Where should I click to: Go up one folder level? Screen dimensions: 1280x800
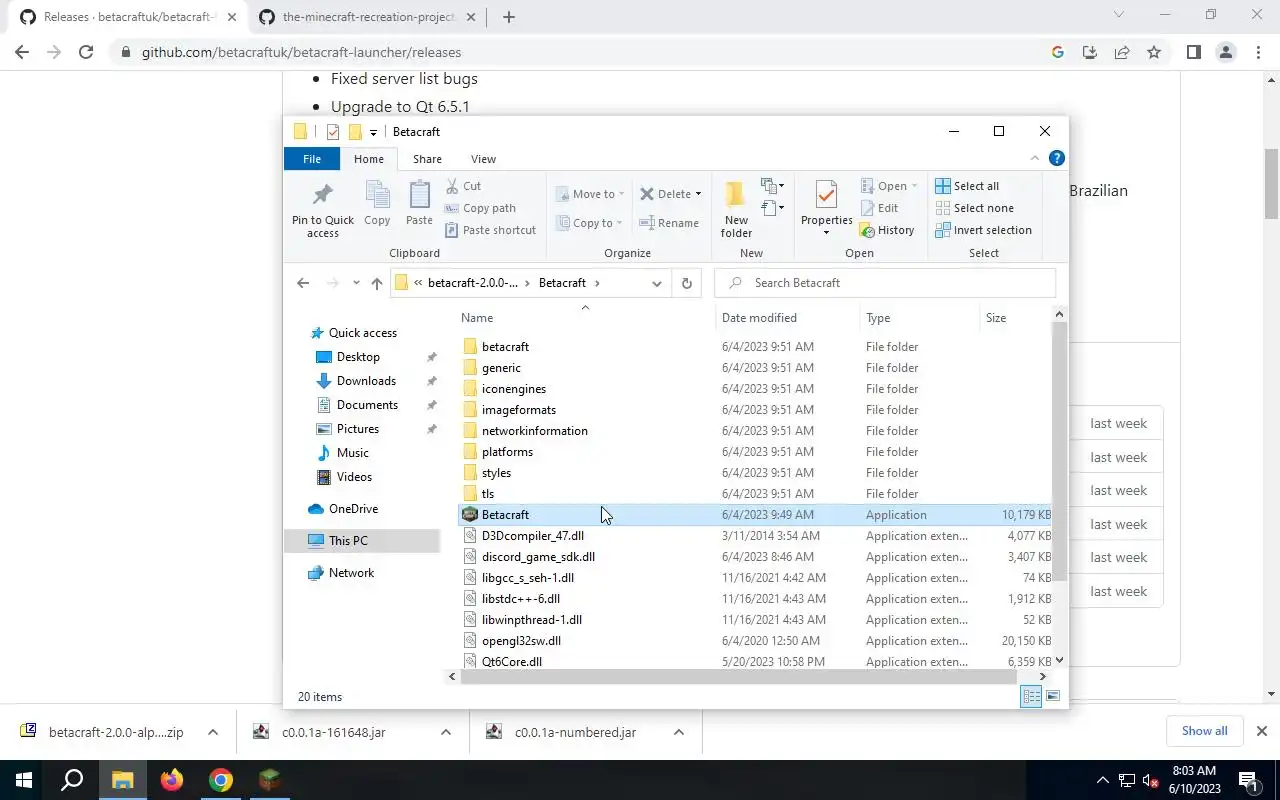point(377,283)
